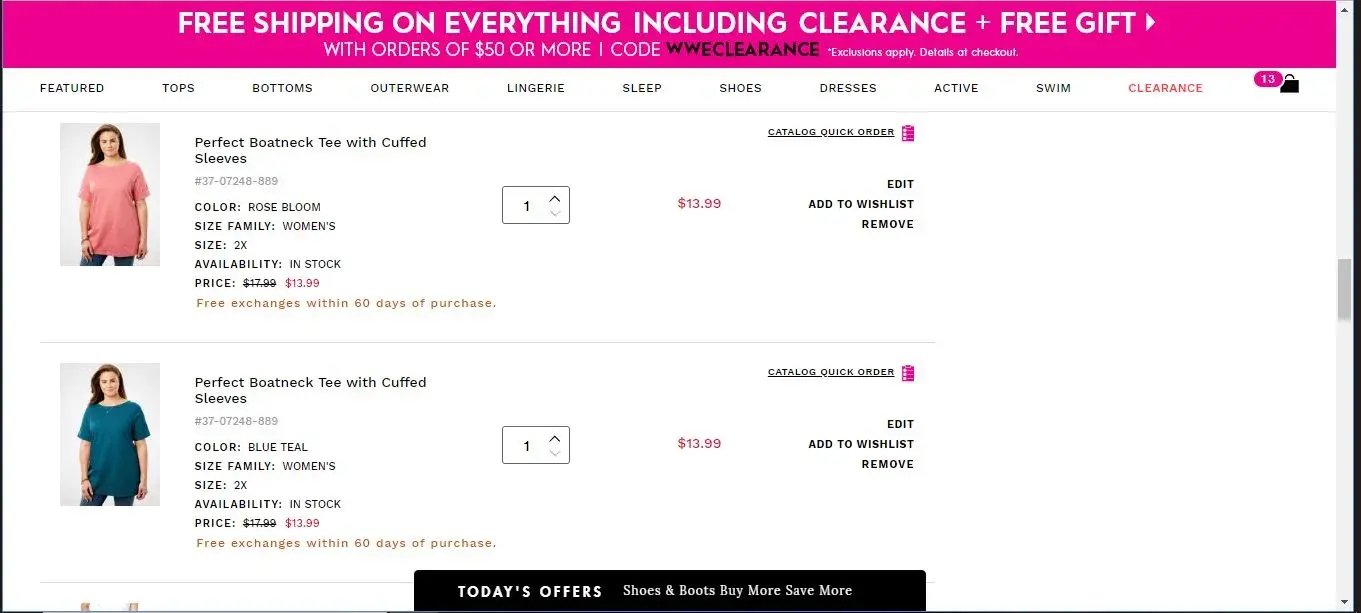
Task: Click catalog quick order icon for Blue Teal tee
Action: (908, 373)
